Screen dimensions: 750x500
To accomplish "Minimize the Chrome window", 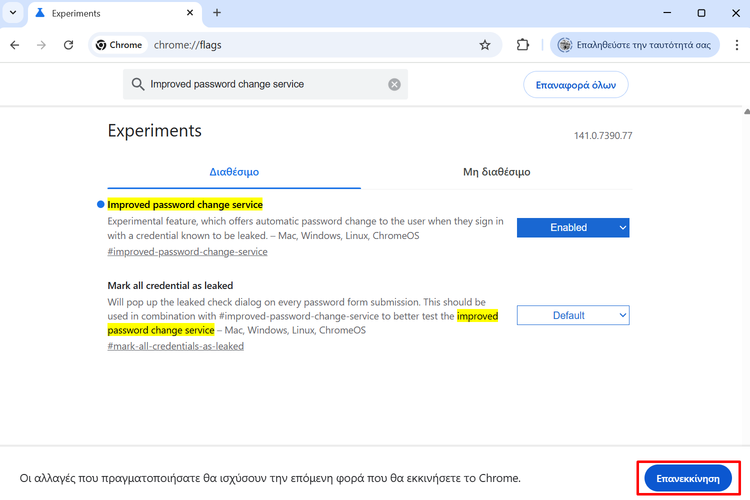I will click(x=667, y=13).
